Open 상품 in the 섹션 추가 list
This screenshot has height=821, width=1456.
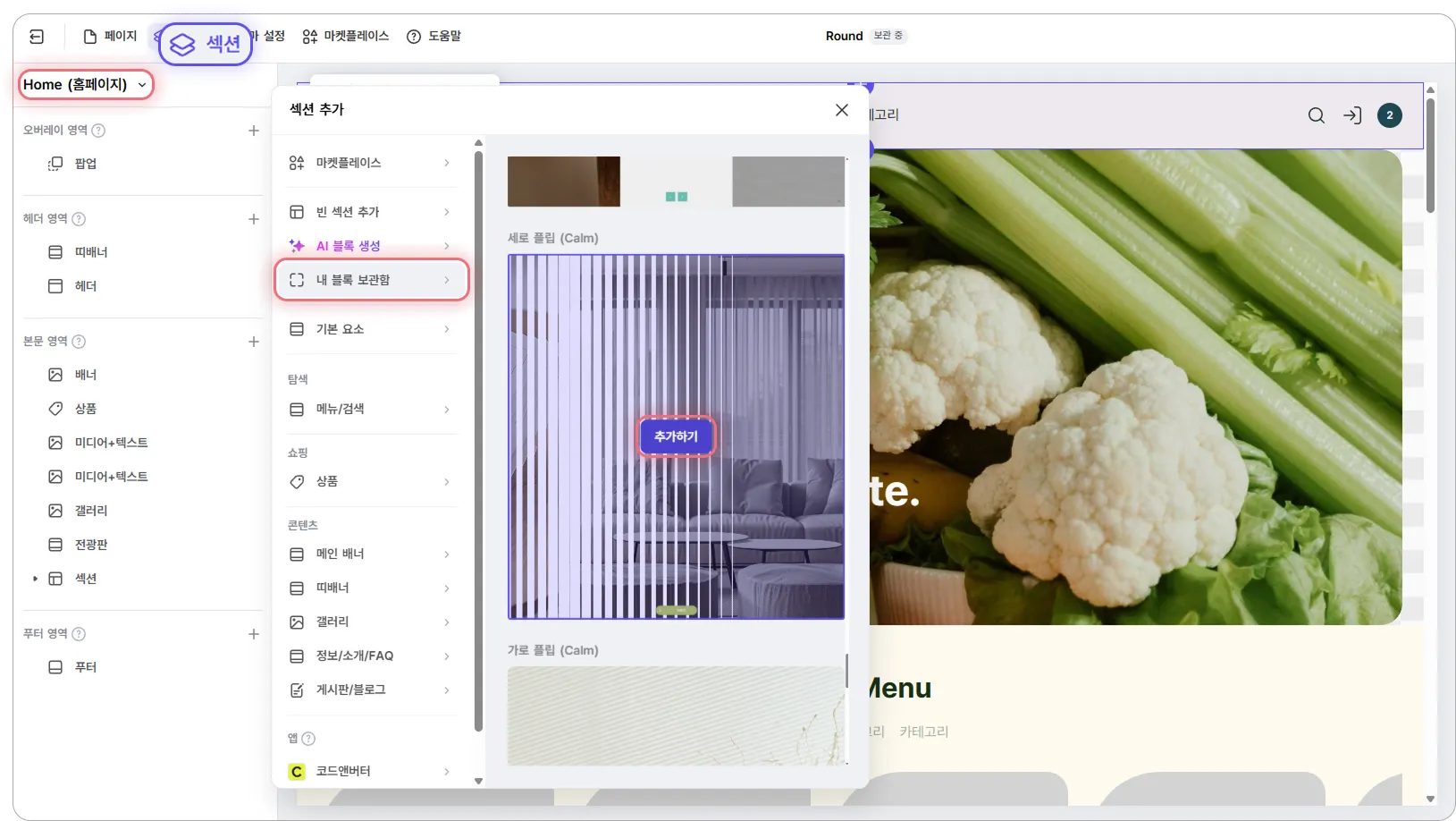click(371, 481)
